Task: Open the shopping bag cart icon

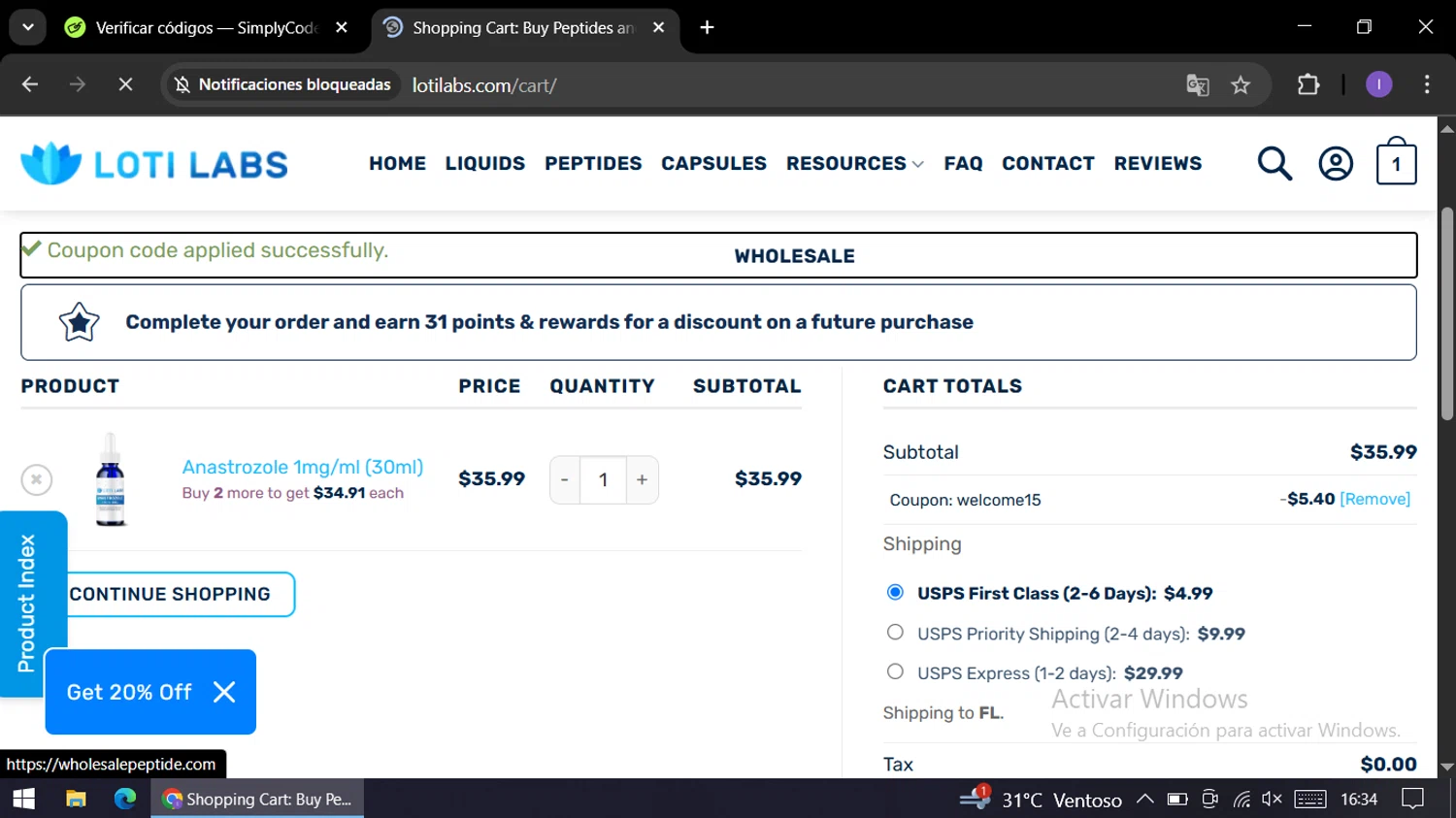Action: [1396, 160]
